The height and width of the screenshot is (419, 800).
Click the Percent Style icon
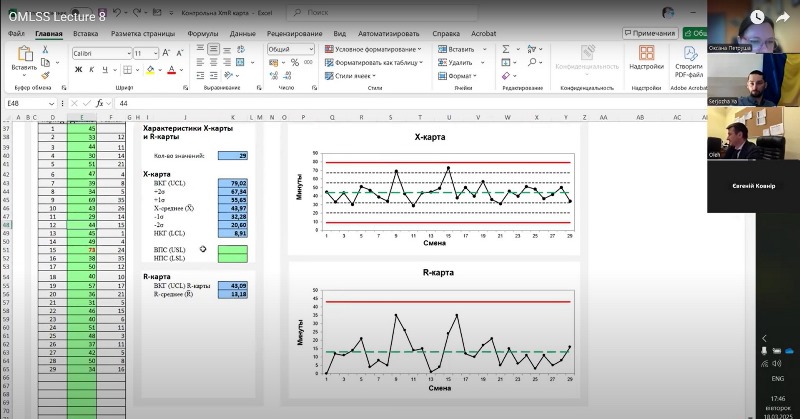tap(295, 62)
